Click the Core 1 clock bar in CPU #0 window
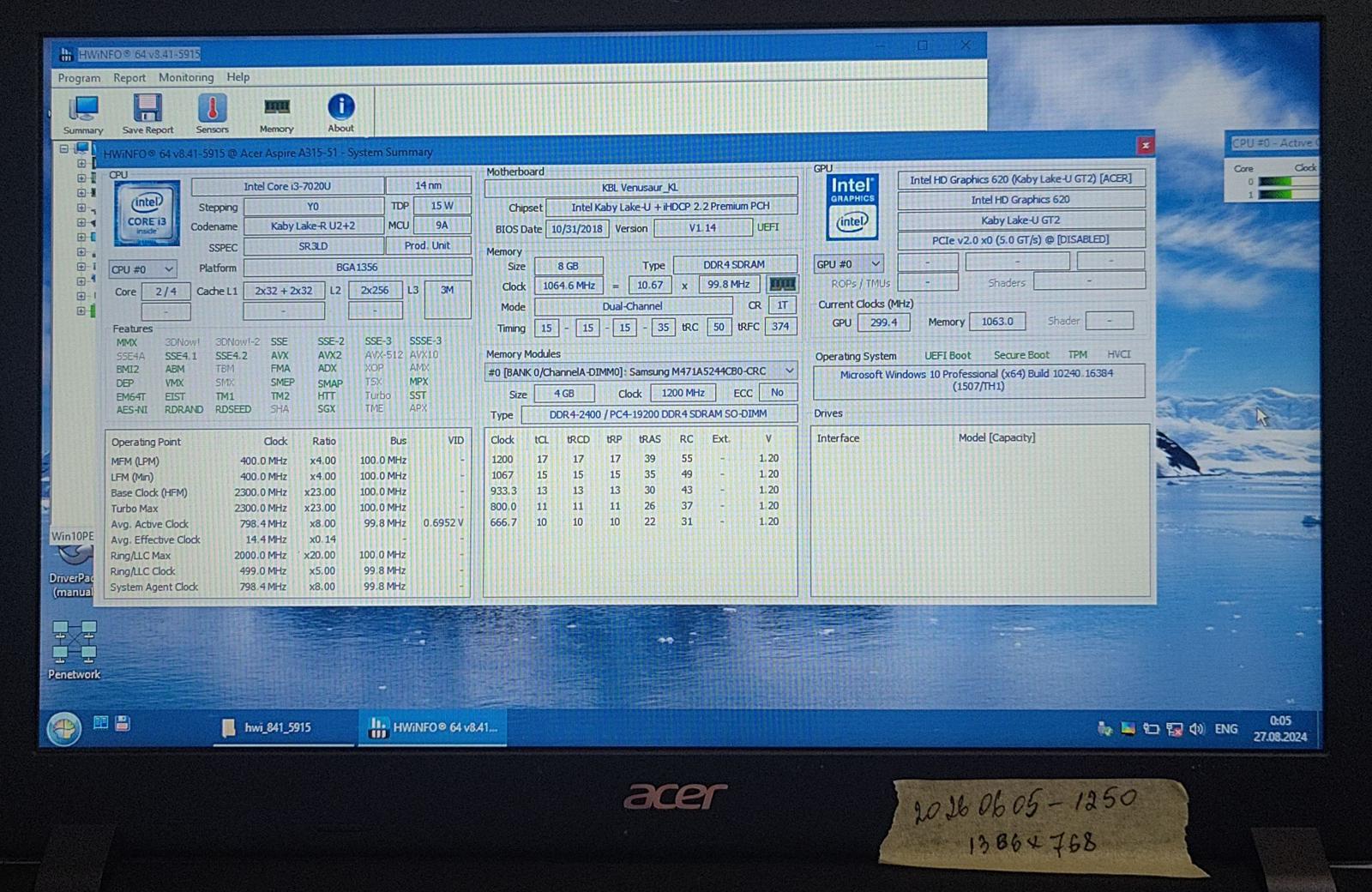 tap(1289, 195)
